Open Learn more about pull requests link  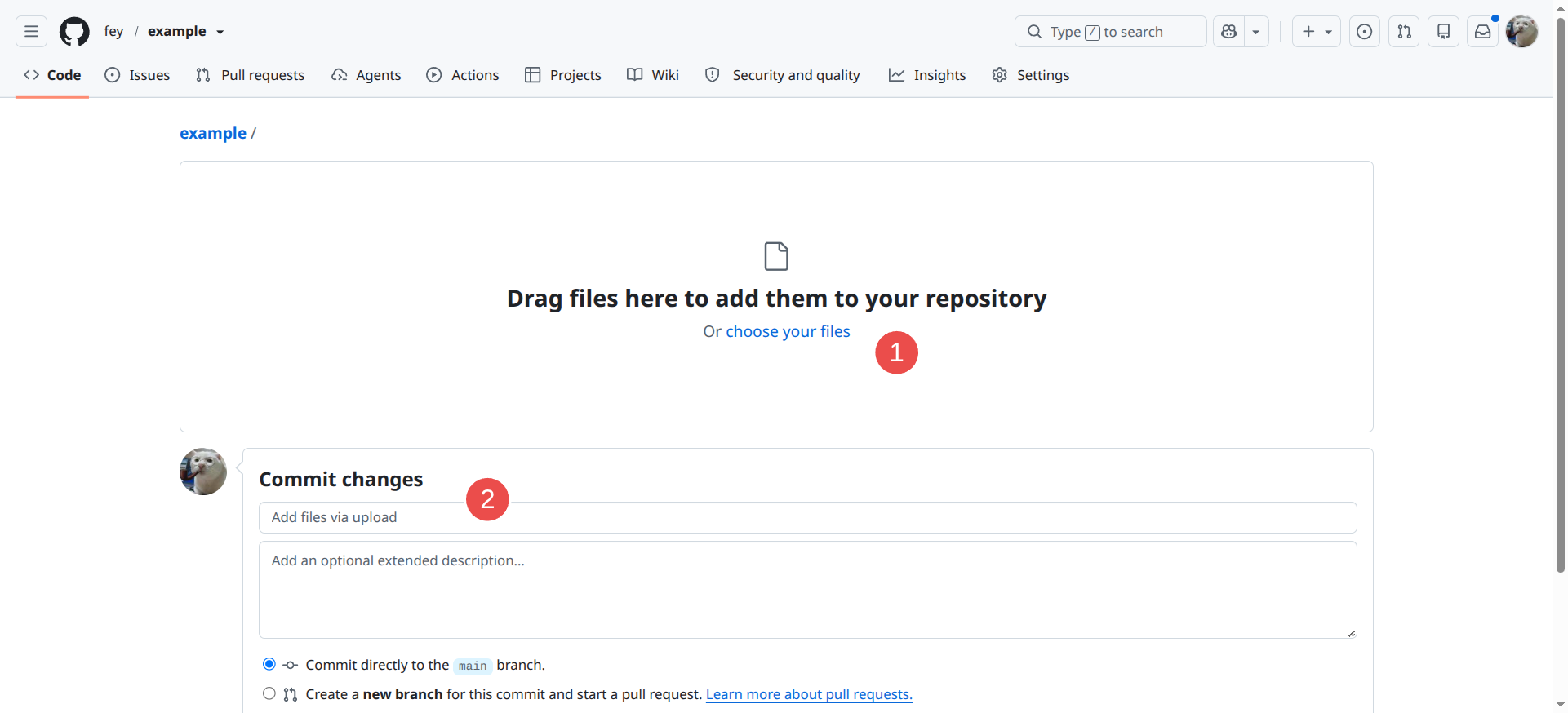point(809,694)
